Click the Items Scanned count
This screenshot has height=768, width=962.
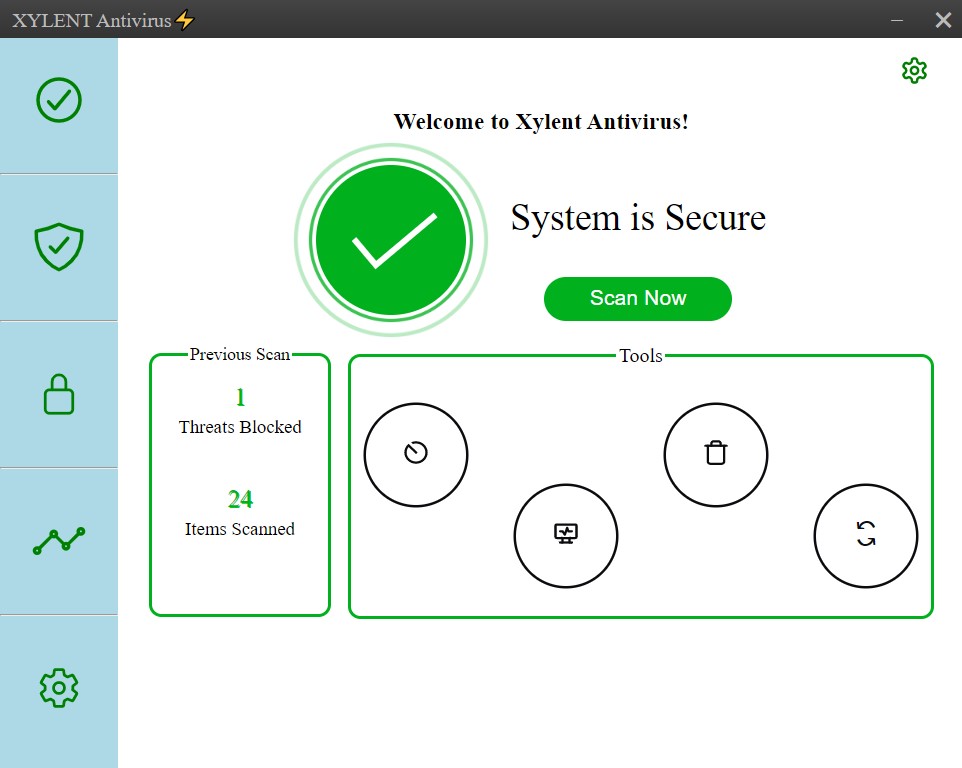tap(239, 529)
